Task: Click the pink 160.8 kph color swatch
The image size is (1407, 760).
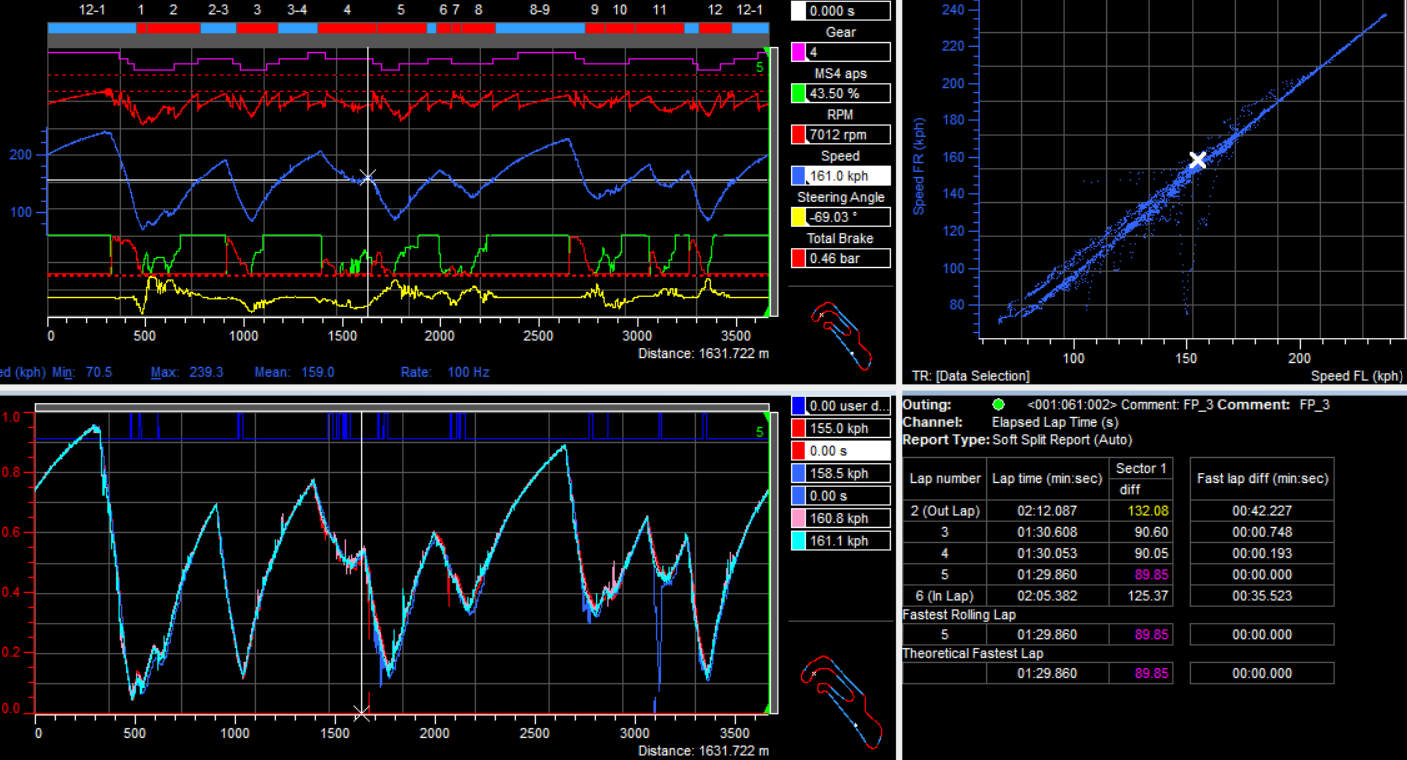Action: click(798, 518)
